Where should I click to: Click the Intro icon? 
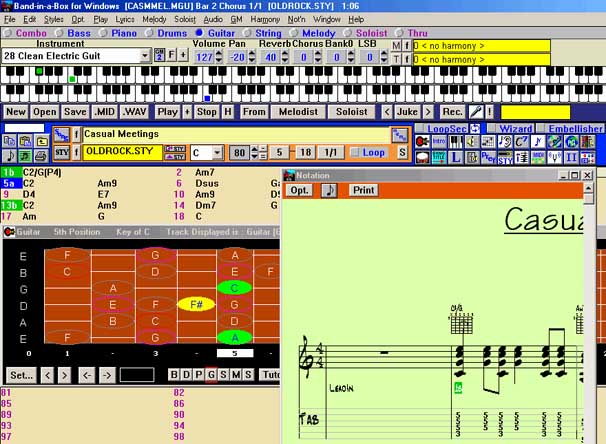[439, 141]
